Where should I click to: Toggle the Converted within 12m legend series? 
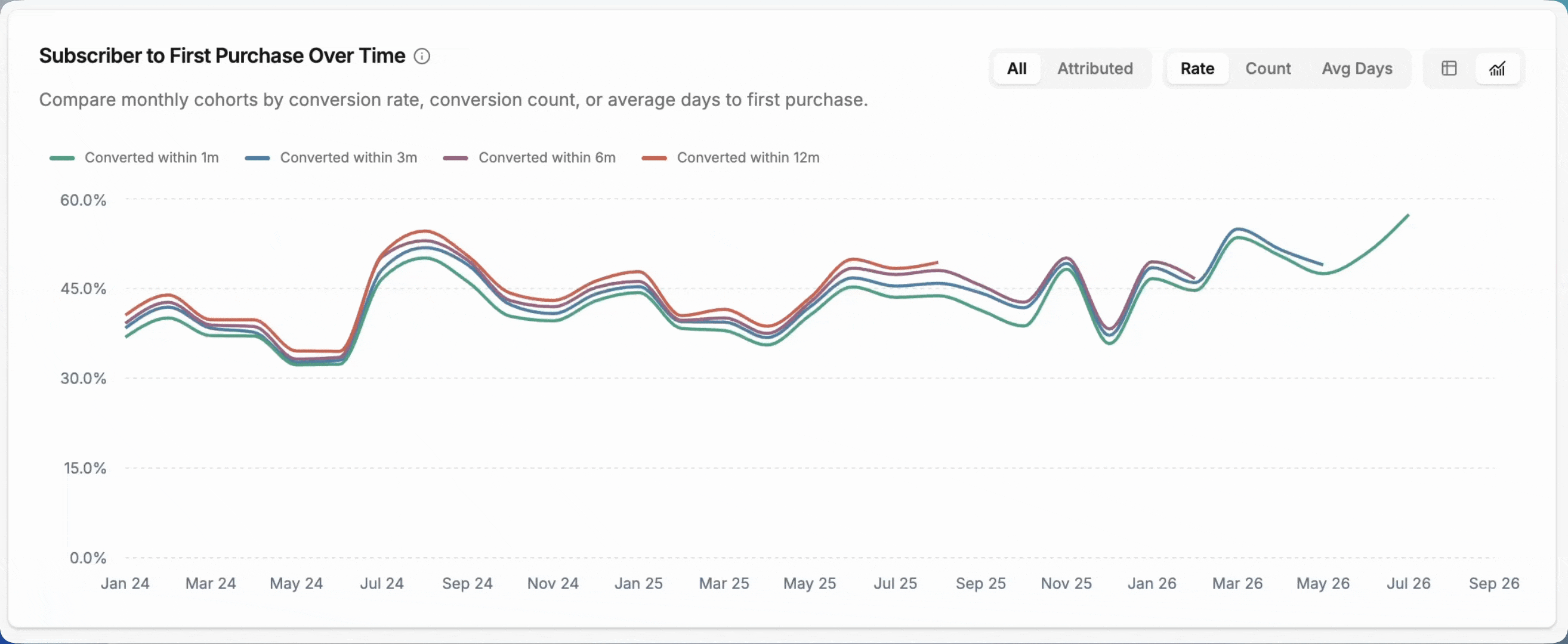tap(730, 157)
